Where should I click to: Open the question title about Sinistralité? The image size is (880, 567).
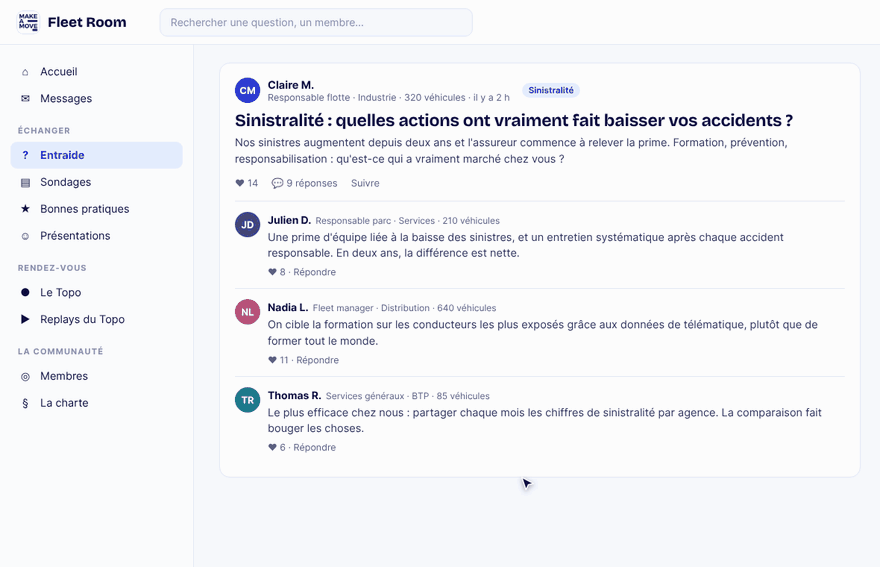click(514, 120)
